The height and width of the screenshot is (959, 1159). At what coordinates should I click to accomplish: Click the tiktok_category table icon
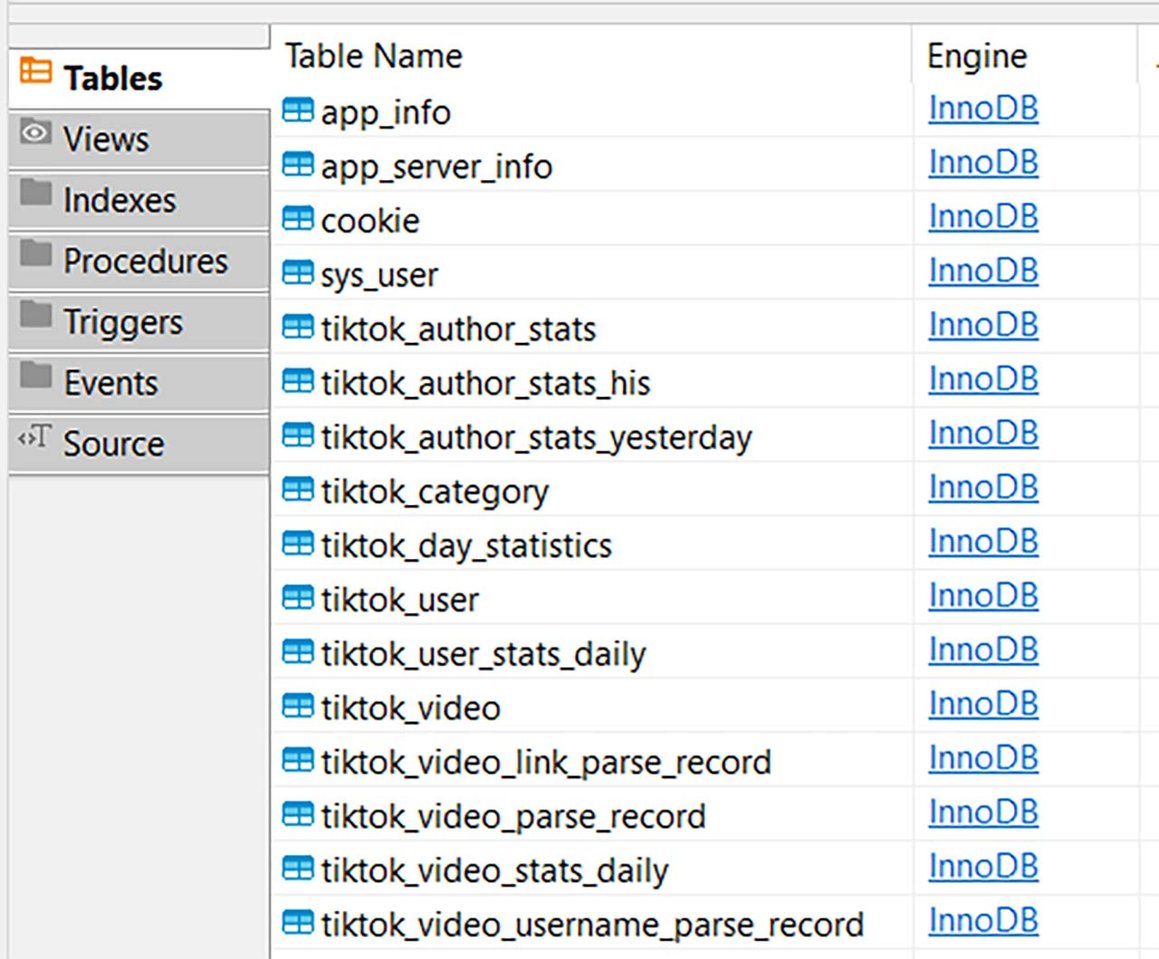pos(298,490)
